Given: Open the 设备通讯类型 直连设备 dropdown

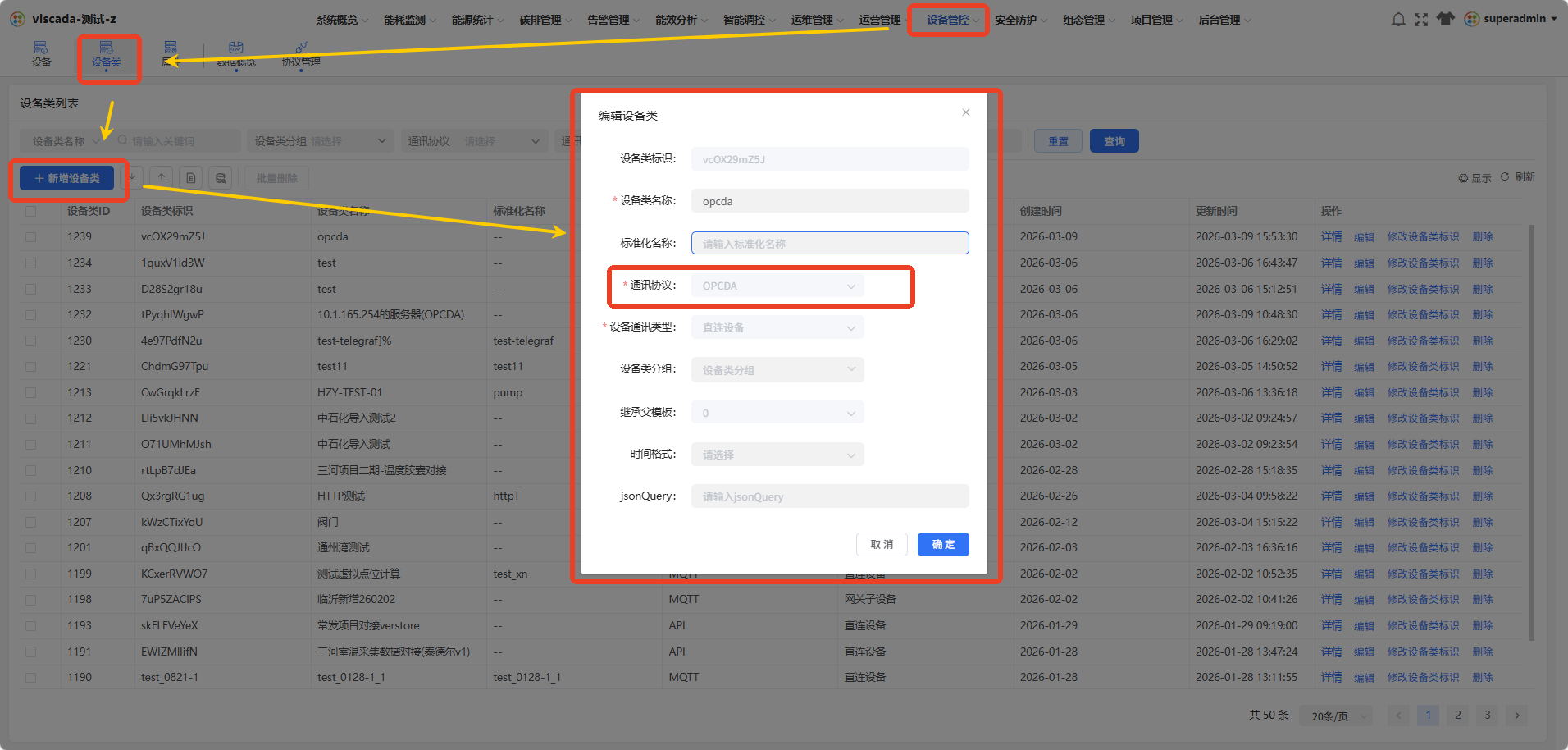Looking at the screenshot, I should (777, 327).
